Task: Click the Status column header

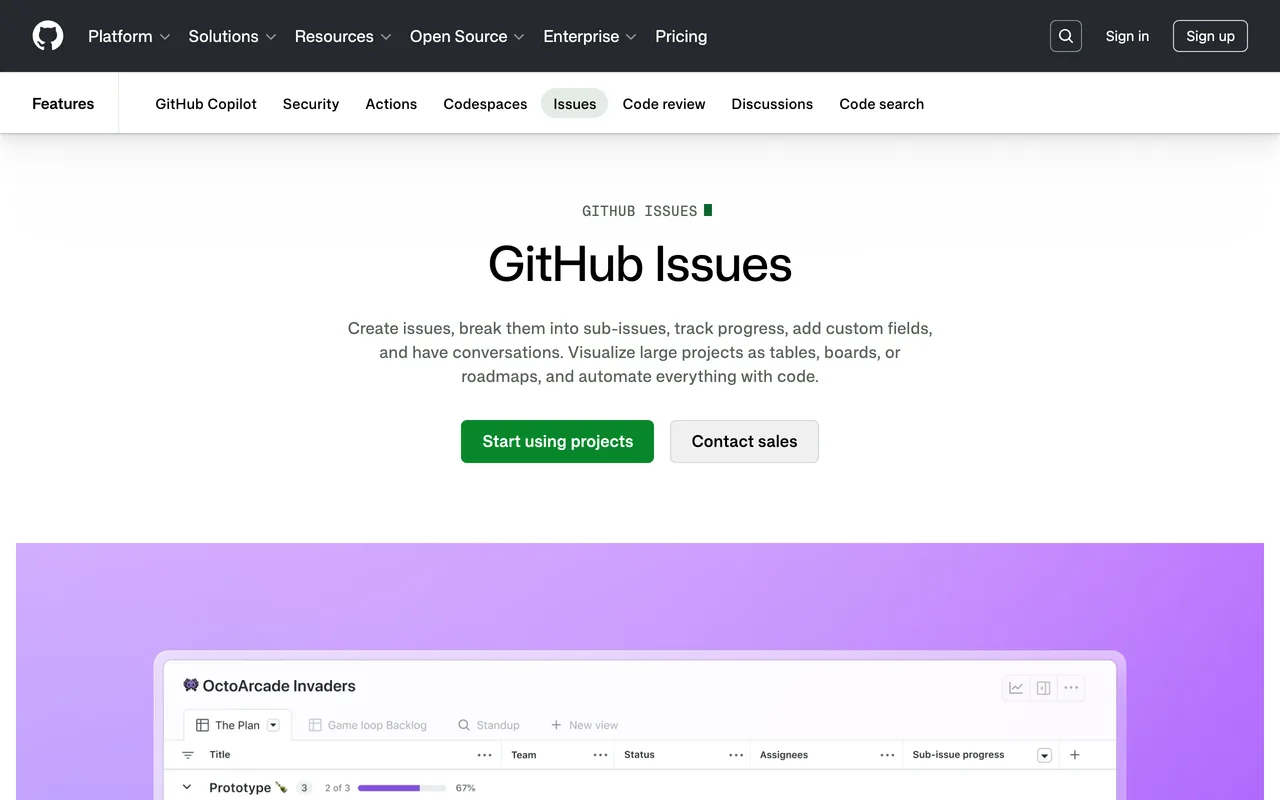Action: (x=639, y=755)
